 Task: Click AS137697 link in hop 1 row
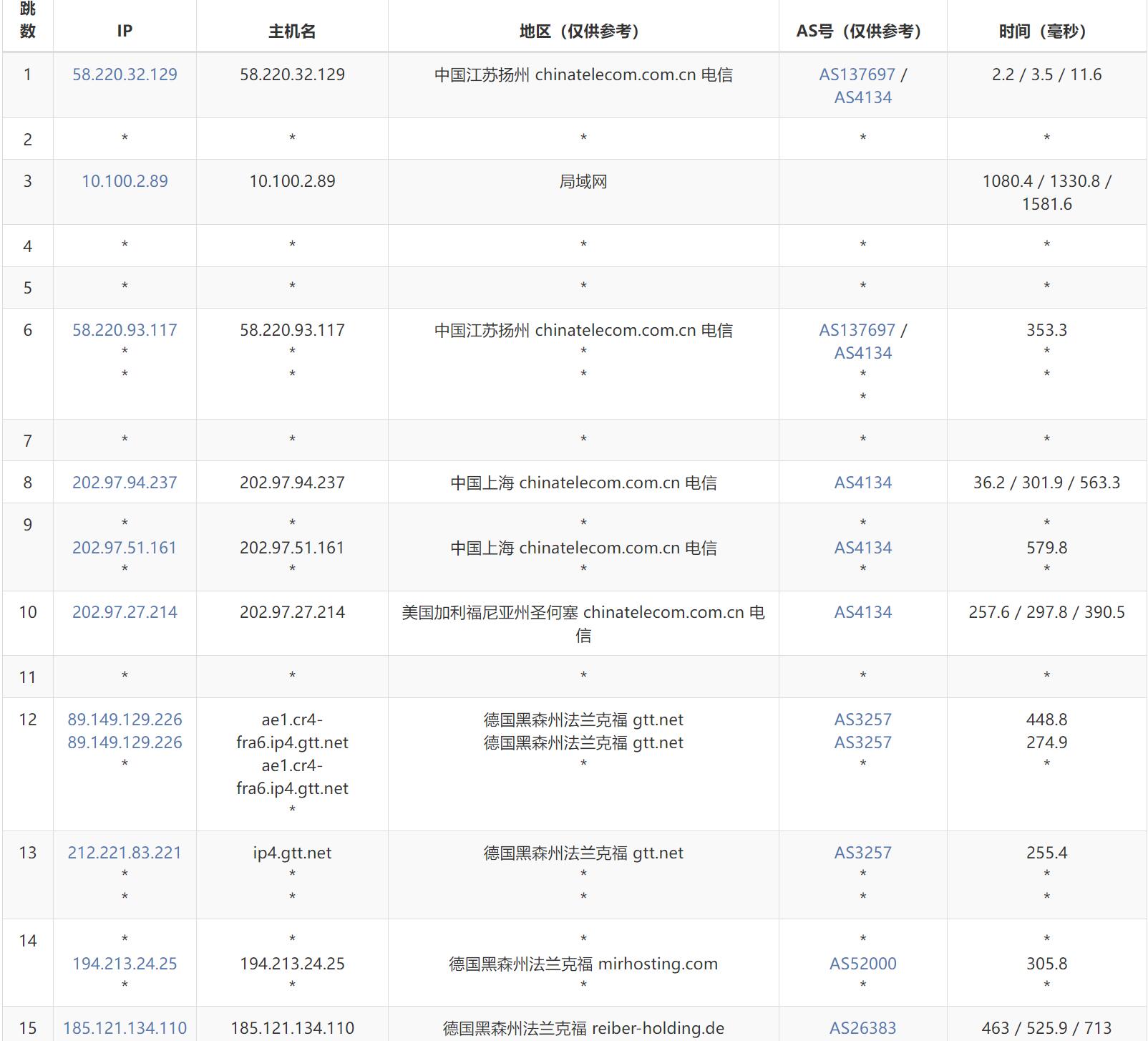tap(857, 74)
